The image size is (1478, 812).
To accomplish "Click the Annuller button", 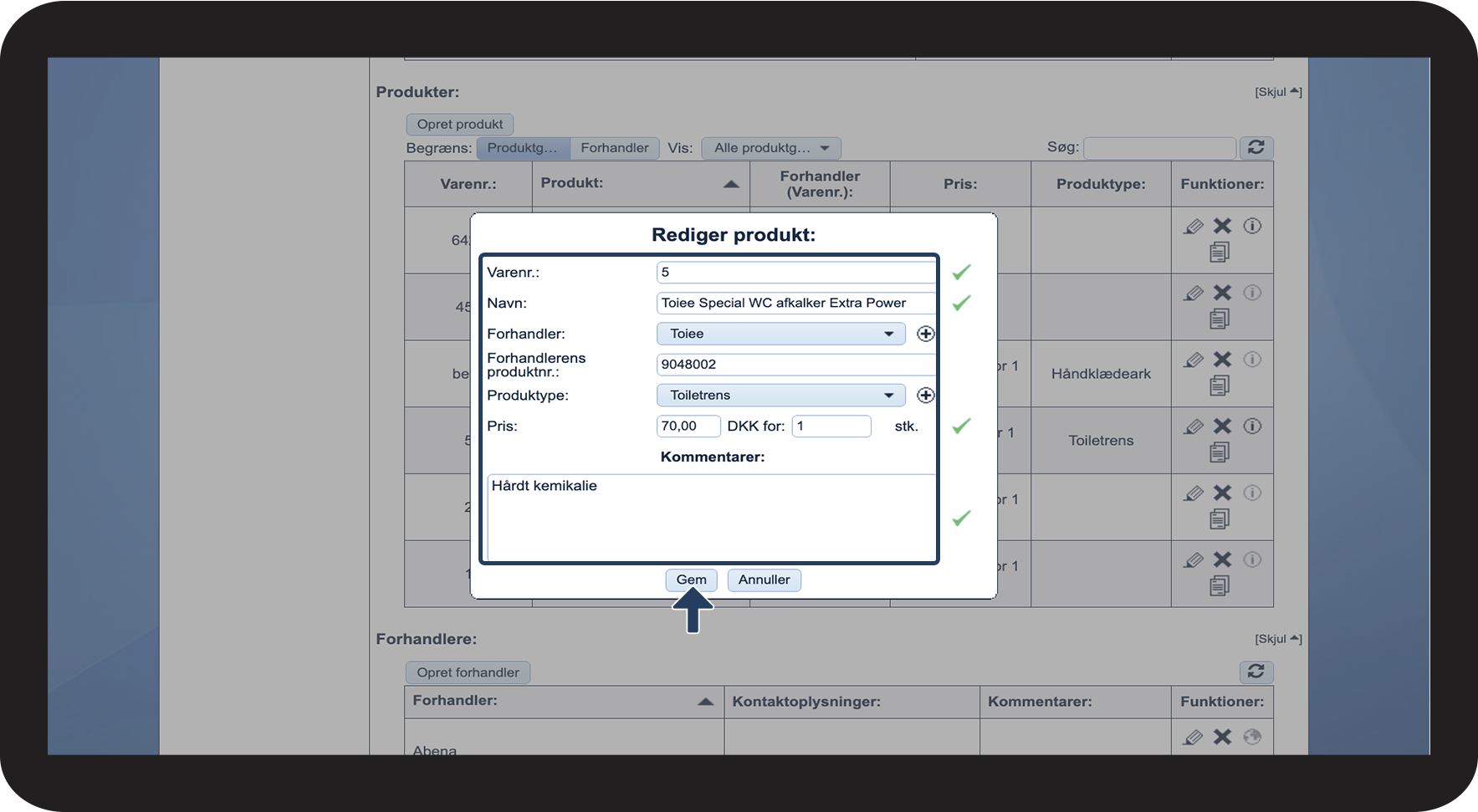I will tap(764, 580).
